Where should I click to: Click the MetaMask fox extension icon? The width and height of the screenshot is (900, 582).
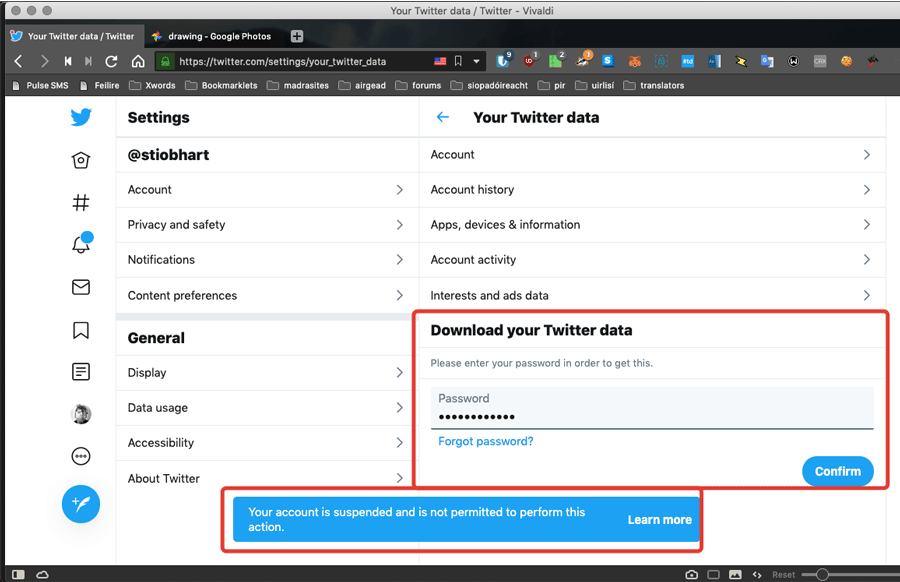tap(635, 61)
